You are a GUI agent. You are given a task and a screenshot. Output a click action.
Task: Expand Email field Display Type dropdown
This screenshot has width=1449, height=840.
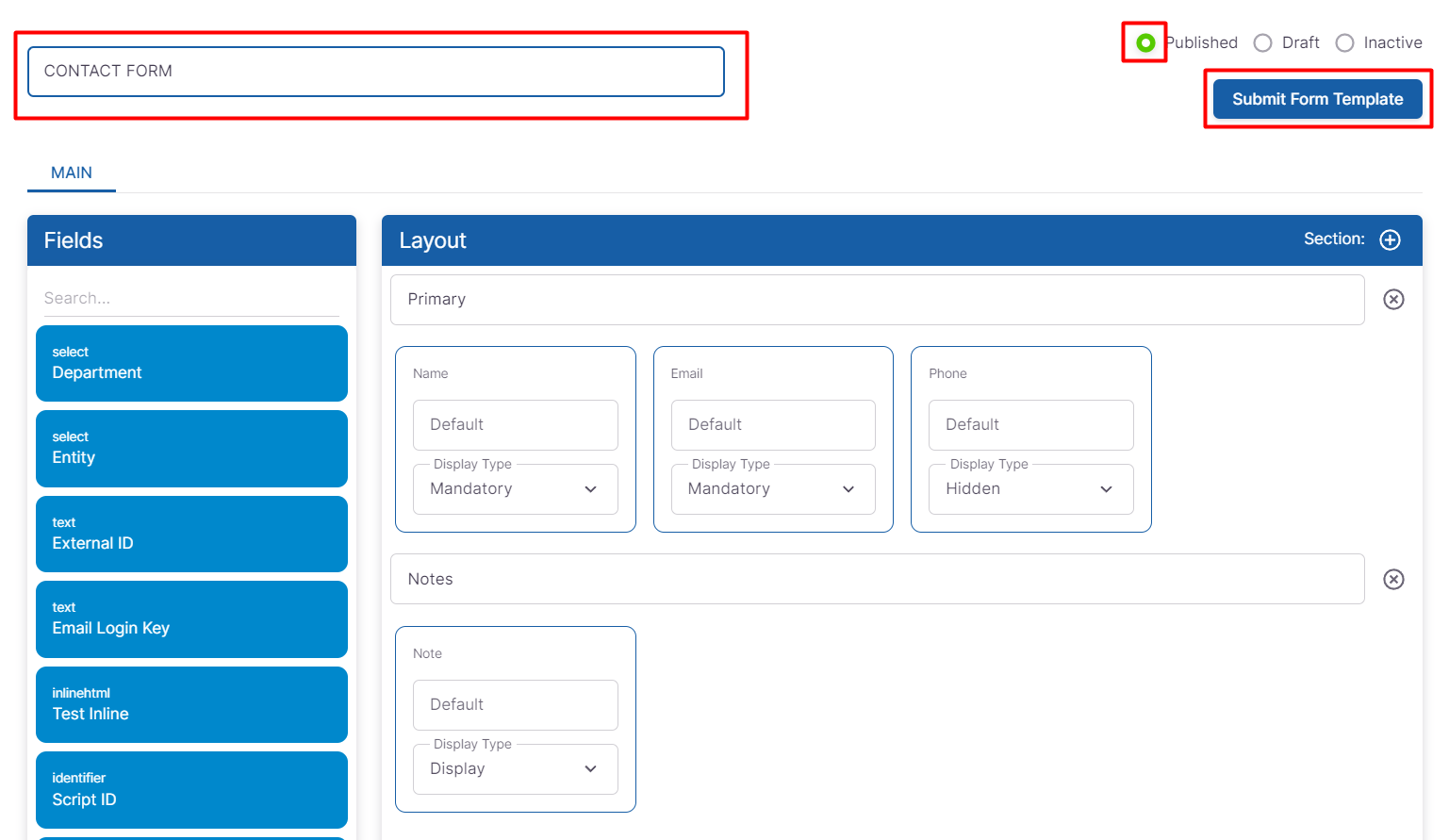772,489
